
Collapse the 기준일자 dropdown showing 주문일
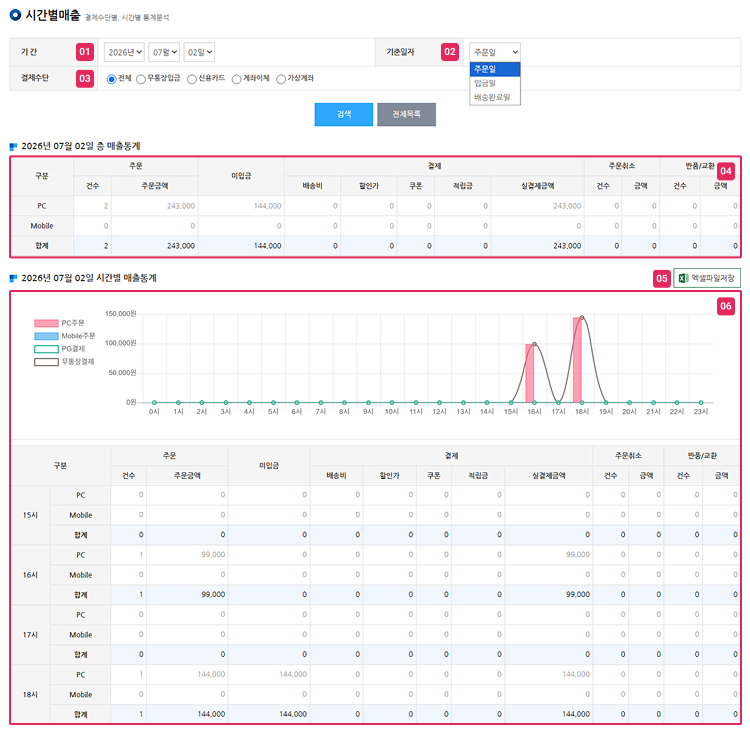pyautogui.click(x=495, y=52)
